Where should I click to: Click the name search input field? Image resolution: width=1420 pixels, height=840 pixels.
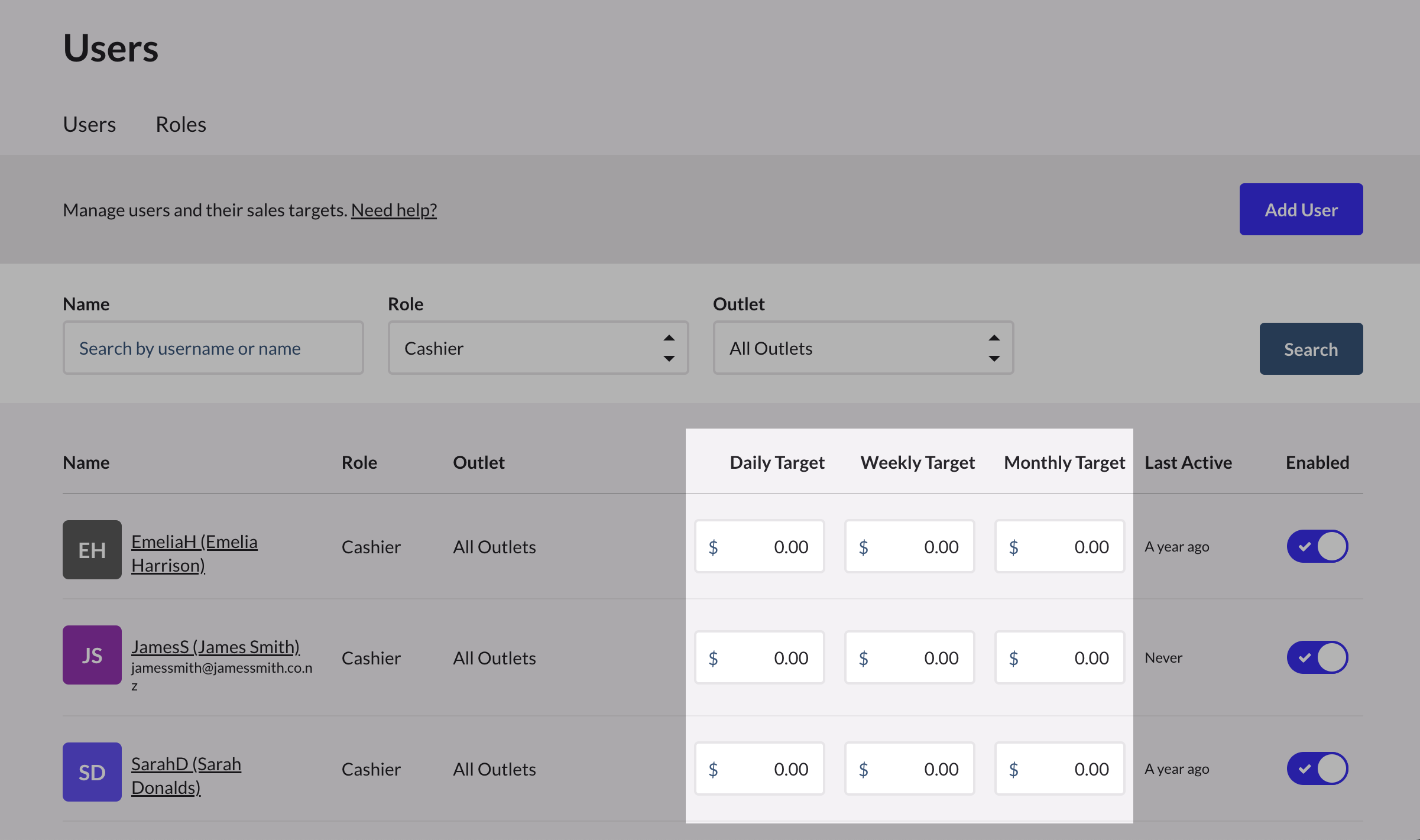point(213,348)
